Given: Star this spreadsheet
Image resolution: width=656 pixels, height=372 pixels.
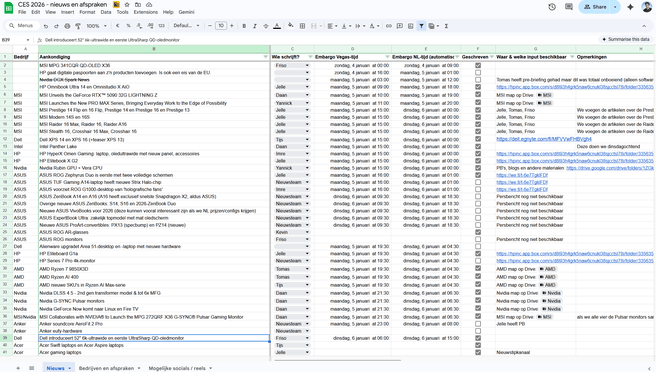Looking at the screenshot, I should 127,5.
